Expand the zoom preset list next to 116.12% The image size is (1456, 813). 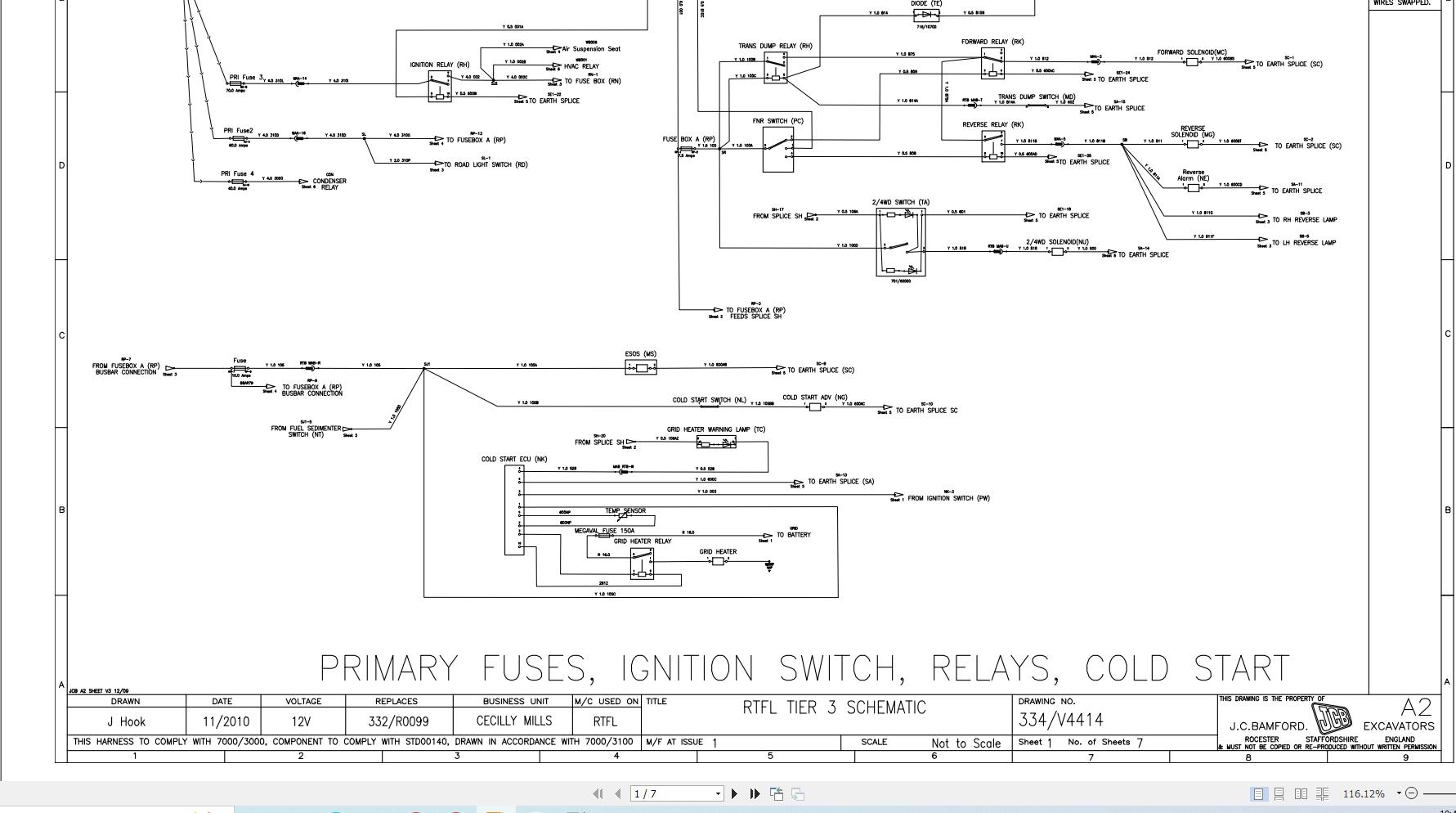(x=1399, y=793)
